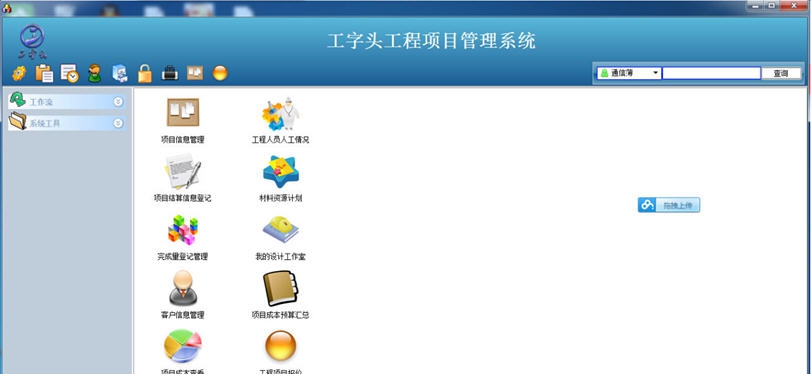Open 项目成本查看 pie chart icon

coord(183,346)
